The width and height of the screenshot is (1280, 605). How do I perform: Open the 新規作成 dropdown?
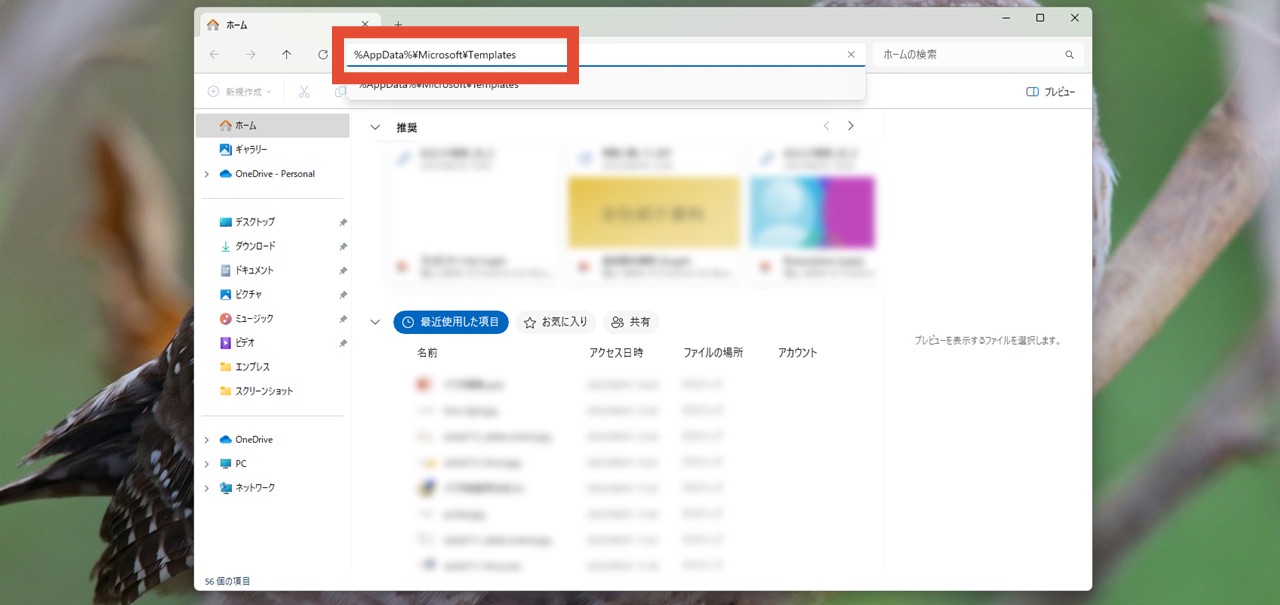pos(239,92)
